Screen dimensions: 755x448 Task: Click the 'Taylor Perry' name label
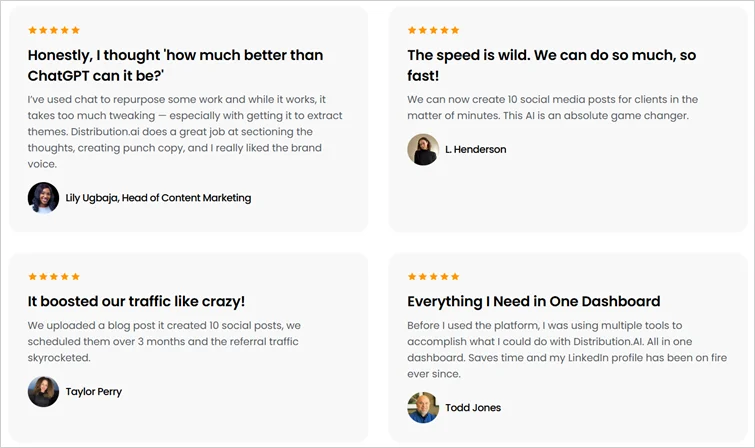coord(94,392)
